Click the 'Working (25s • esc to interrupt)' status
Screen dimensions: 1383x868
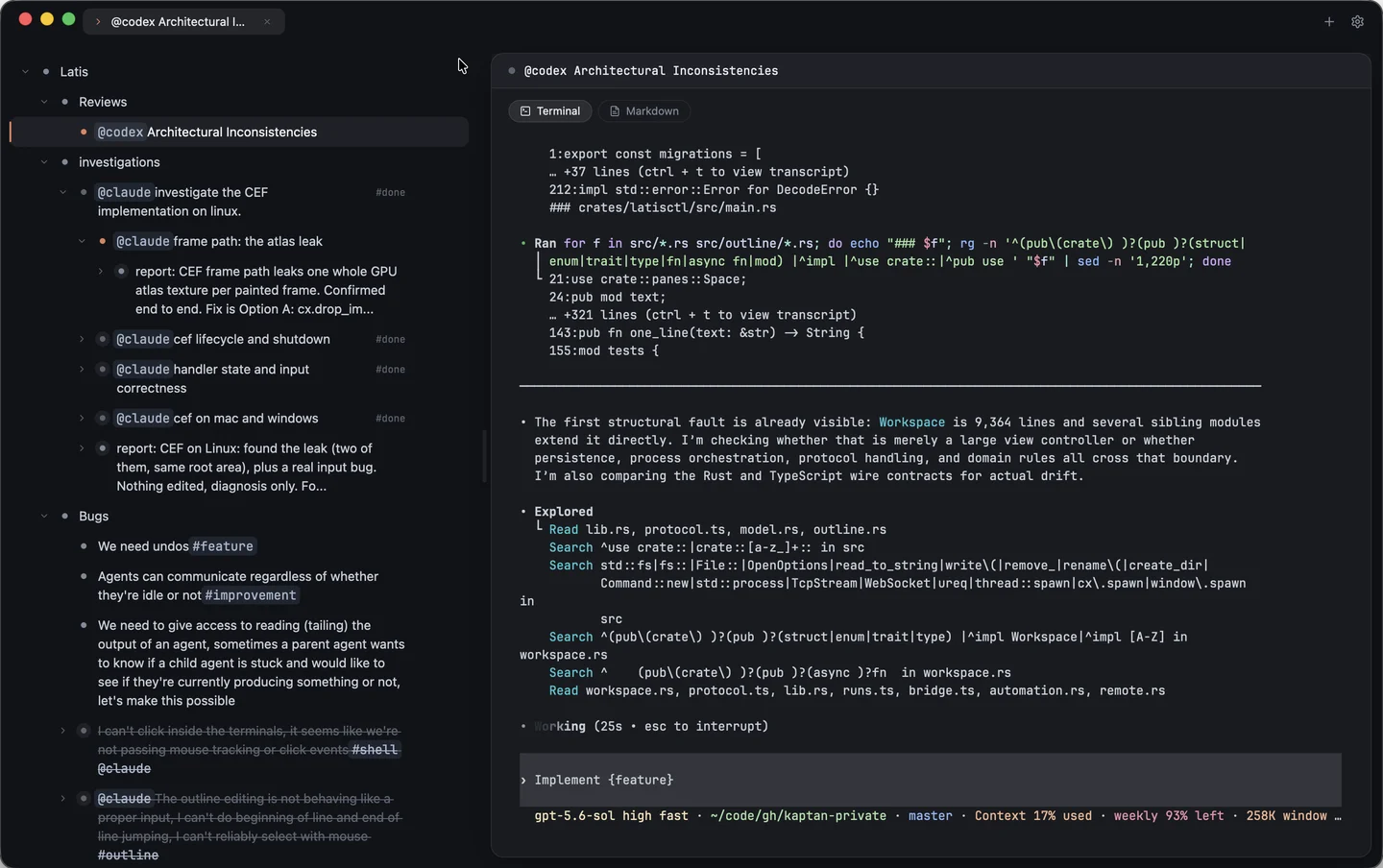[651, 727]
